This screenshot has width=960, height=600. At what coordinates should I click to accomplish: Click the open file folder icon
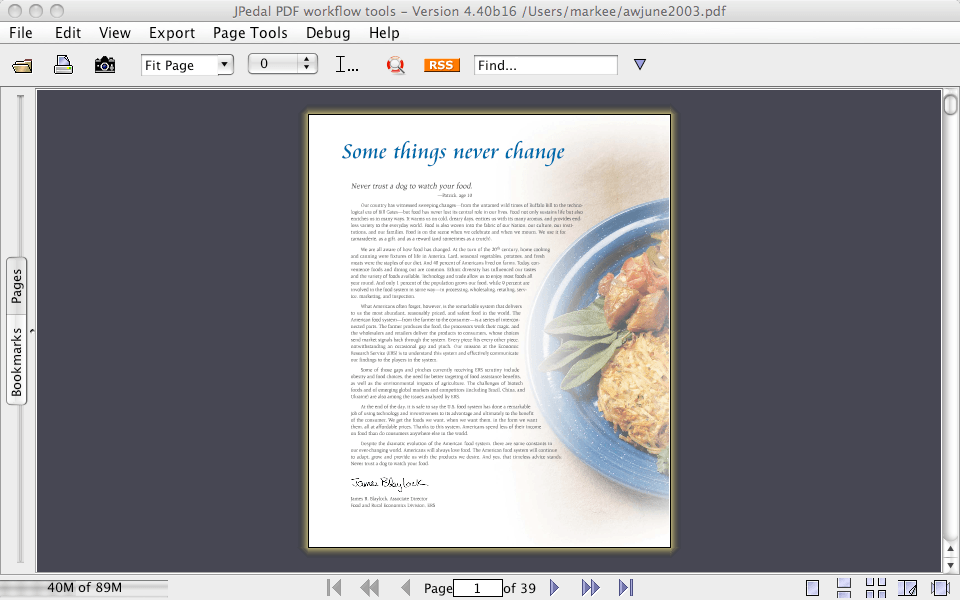click(x=22, y=65)
